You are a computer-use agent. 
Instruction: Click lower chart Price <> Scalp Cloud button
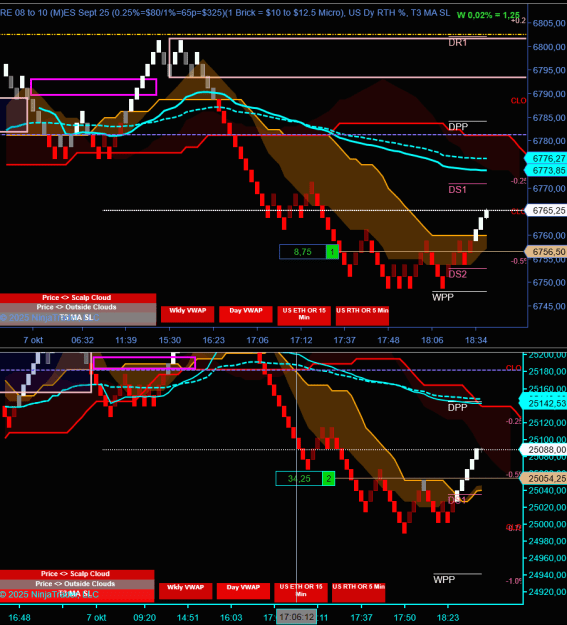click(x=77, y=574)
